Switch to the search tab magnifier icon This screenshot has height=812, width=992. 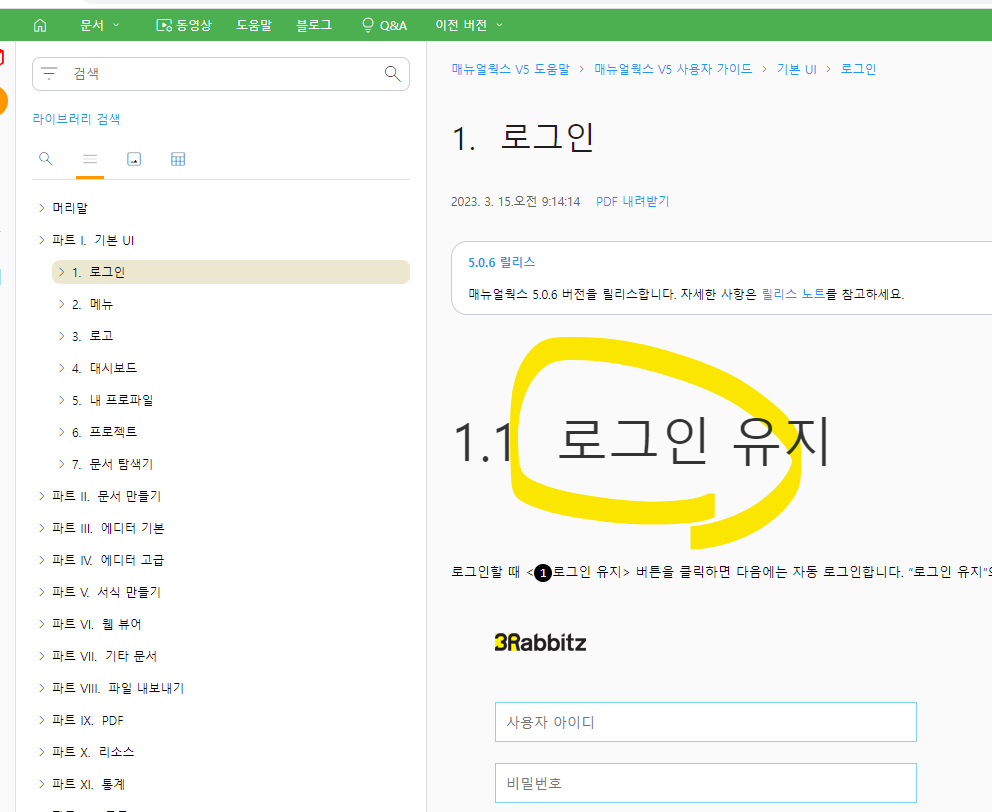(x=46, y=158)
